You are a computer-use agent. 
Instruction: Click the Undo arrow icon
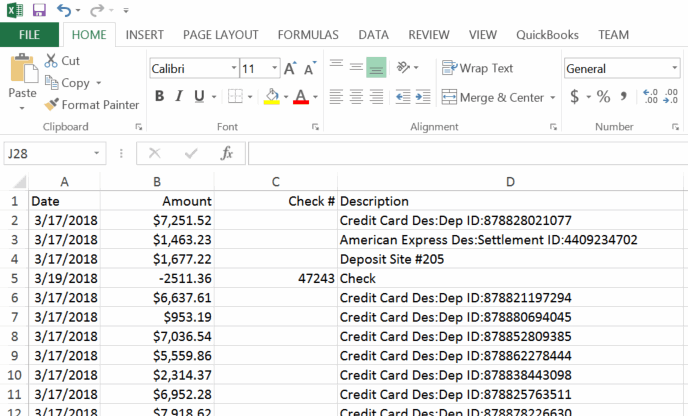pos(65,10)
